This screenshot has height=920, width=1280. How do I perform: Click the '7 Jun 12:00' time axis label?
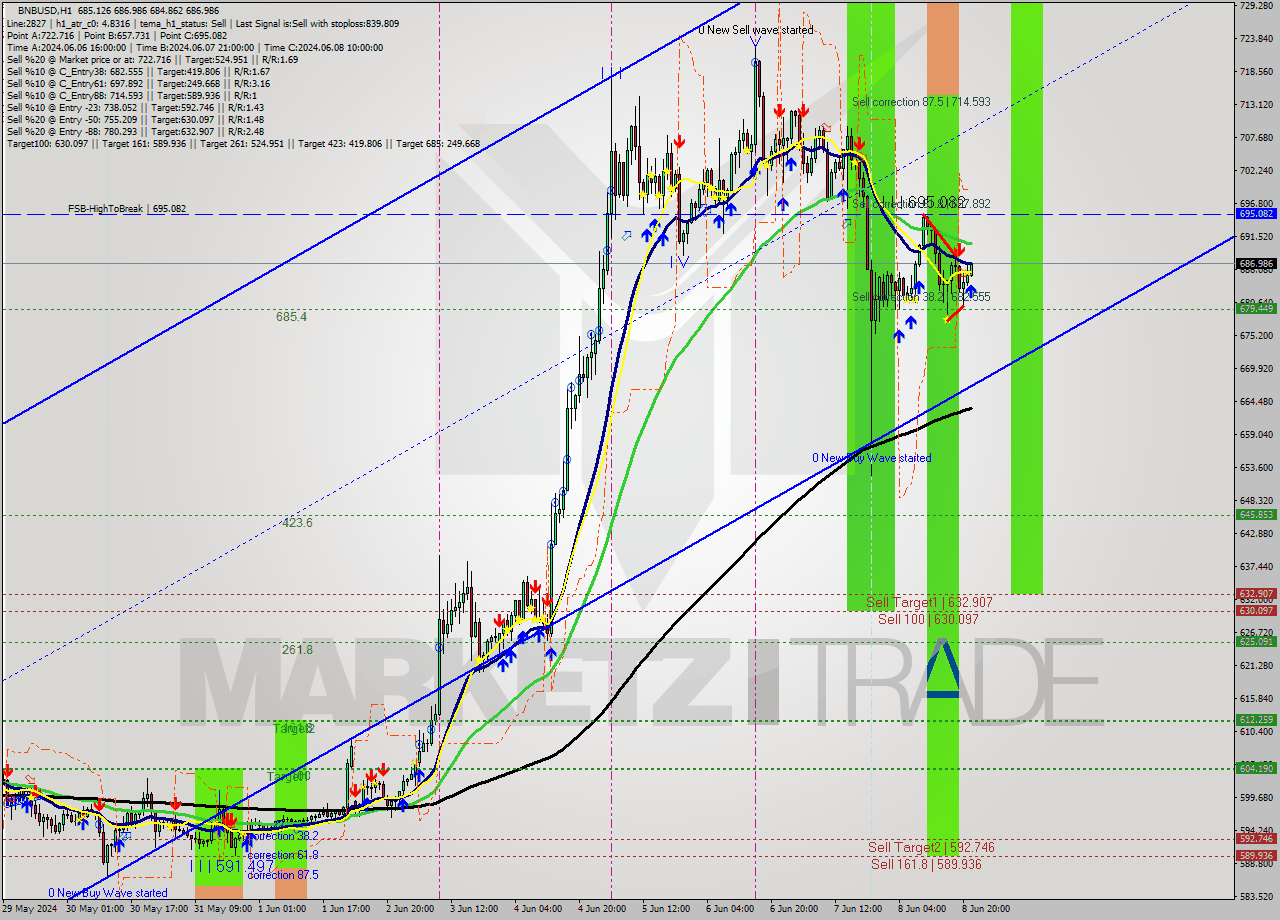coord(858,909)
